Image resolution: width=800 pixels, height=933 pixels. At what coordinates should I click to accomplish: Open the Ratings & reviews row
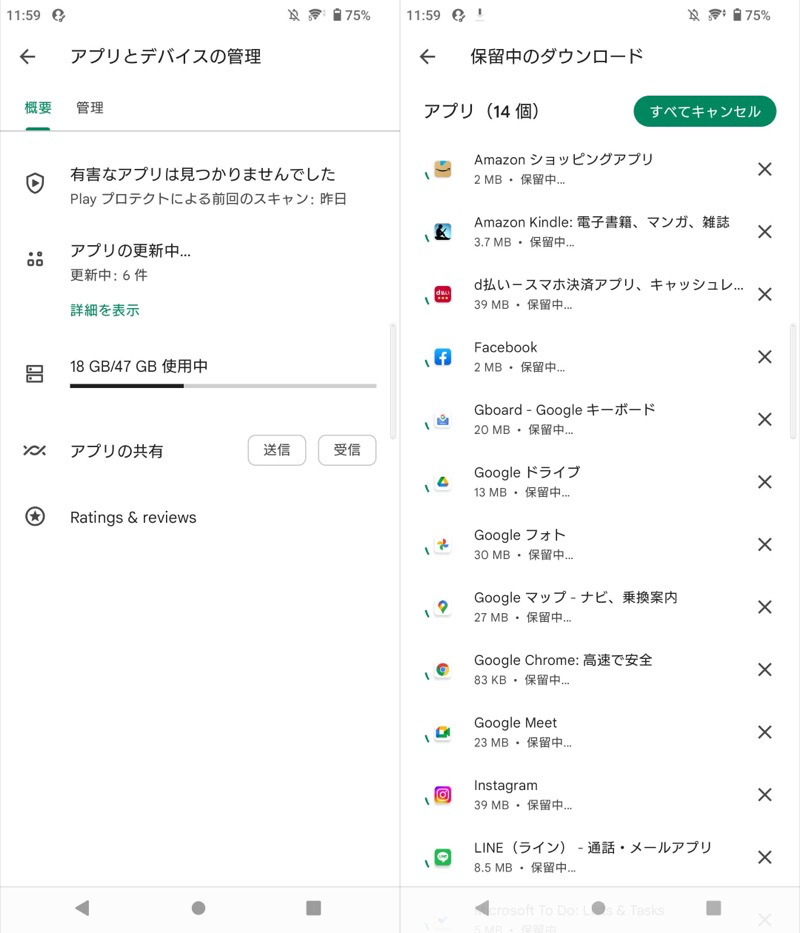coord(133,517)
